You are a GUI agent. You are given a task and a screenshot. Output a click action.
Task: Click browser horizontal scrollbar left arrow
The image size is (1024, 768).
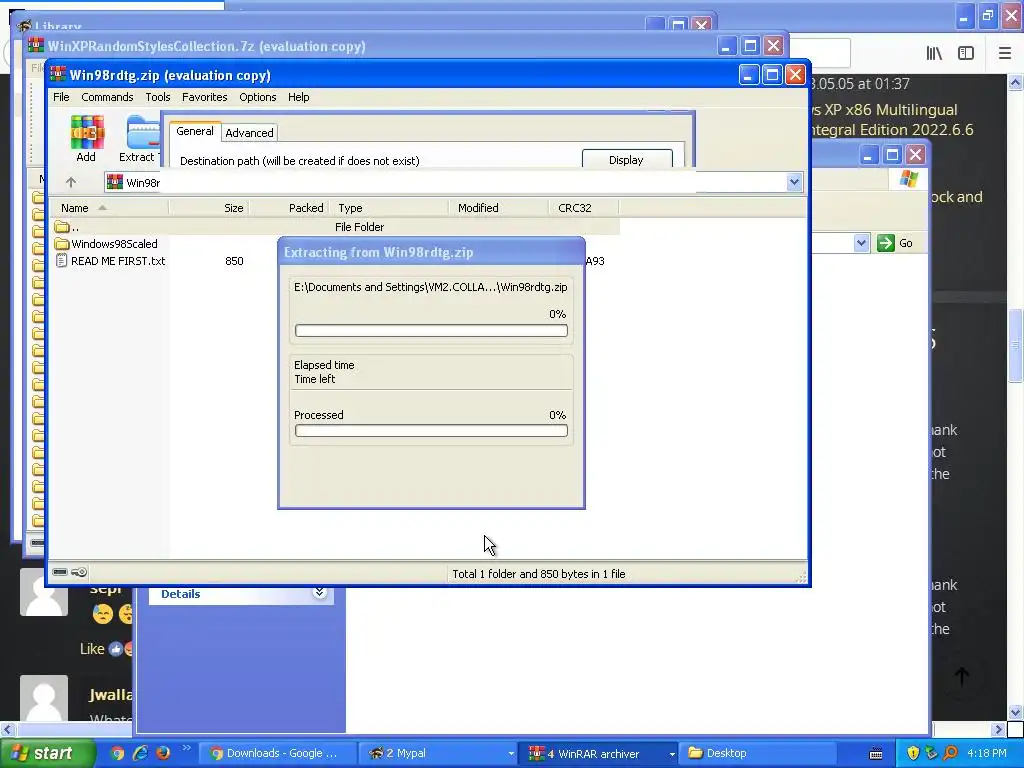(x=7, y=729)
